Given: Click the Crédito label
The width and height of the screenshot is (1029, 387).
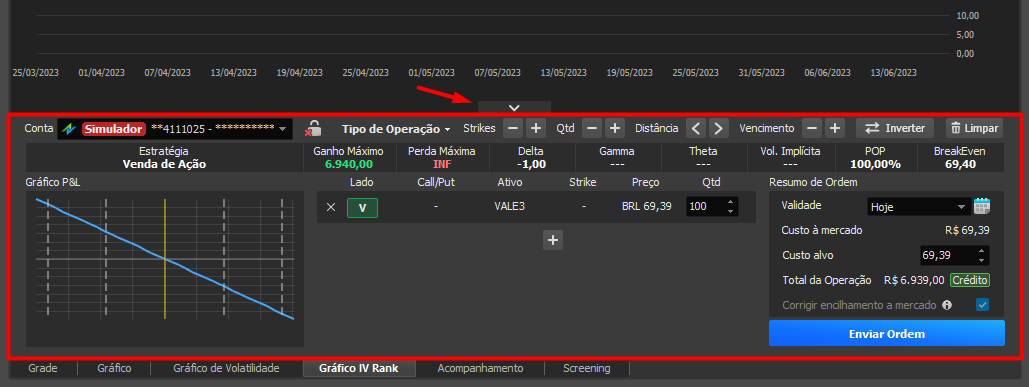Looking at the screenshot, I should (970, 280).
